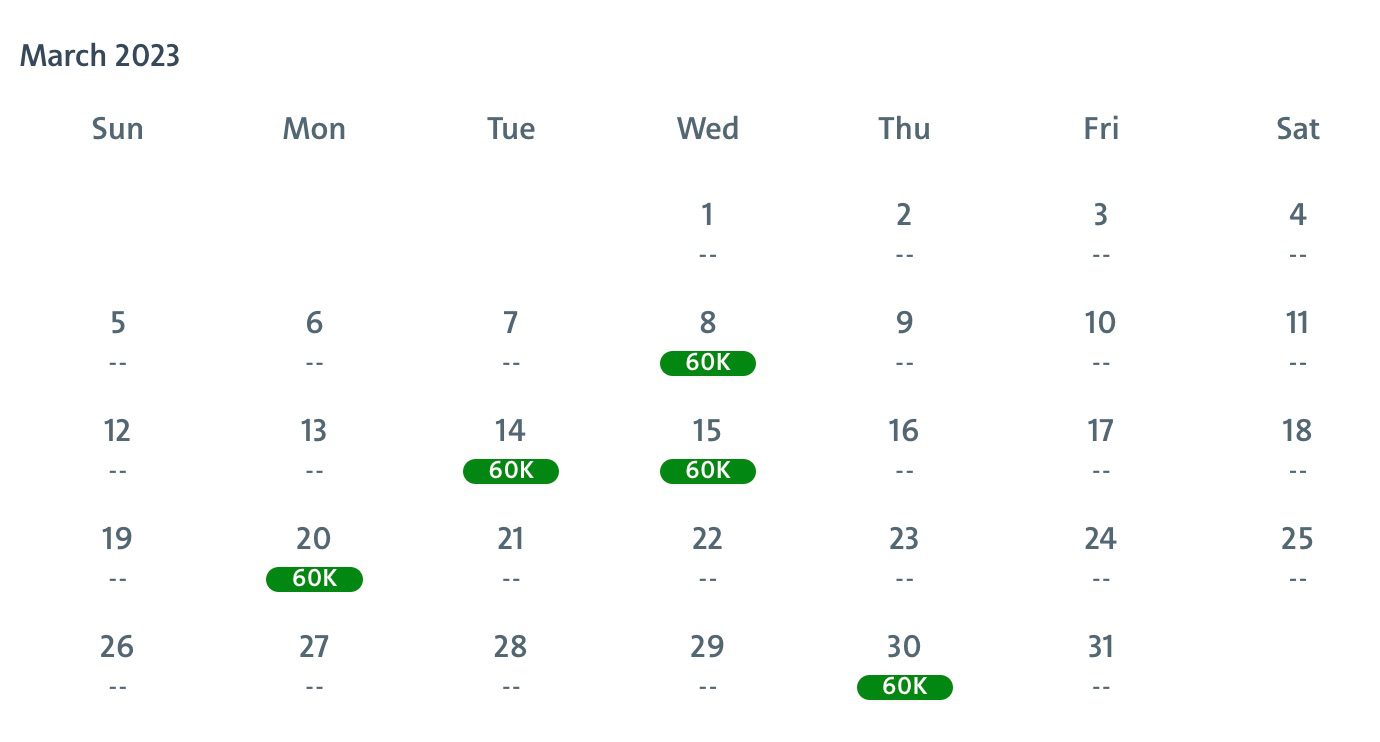Select March 25 on the calendar
The image size is (1380, 742).
pyautogui.click(x=1297, y=538)
